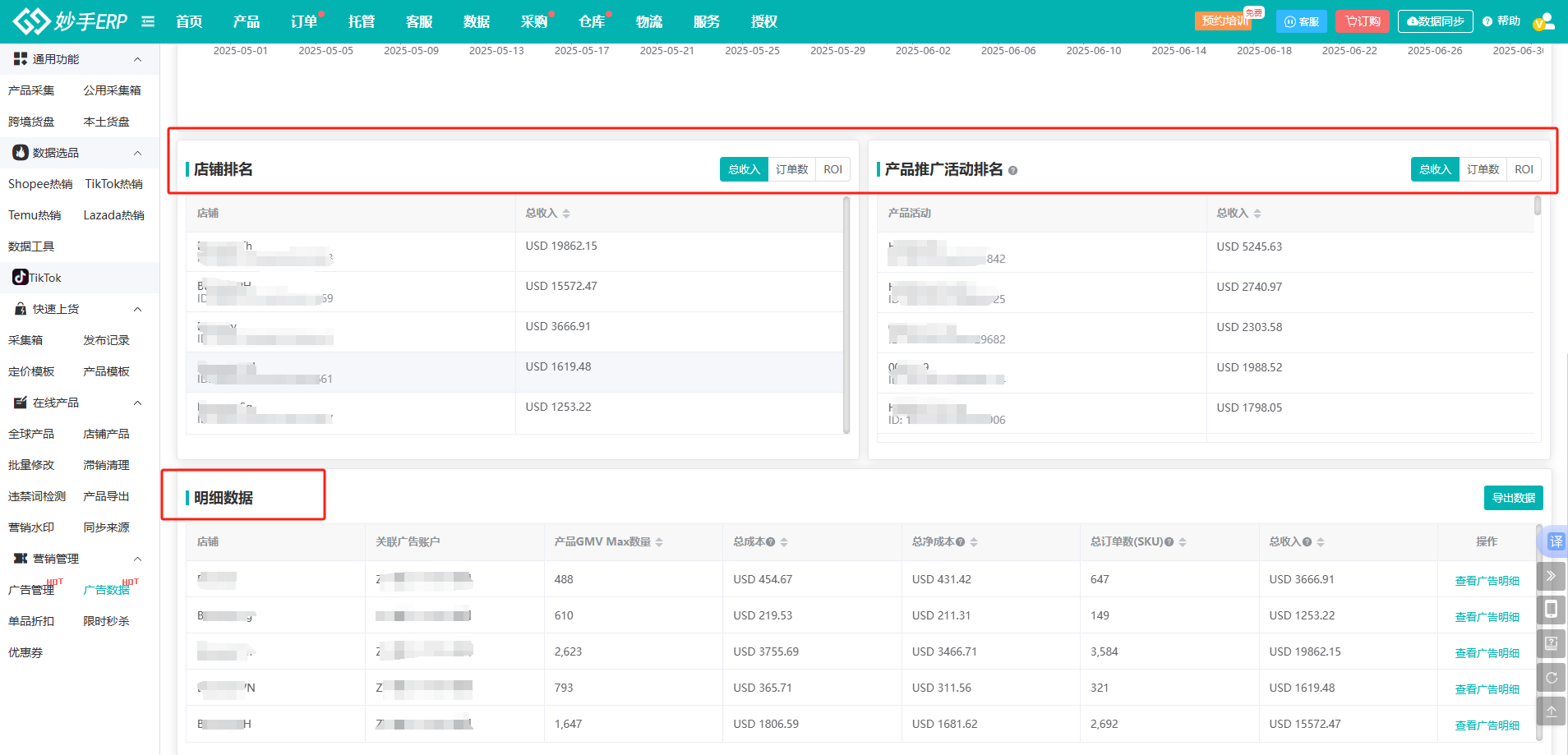1568x755 pixels.
Task: Click the mobile phone floating icon
Action: point(1551,610)
